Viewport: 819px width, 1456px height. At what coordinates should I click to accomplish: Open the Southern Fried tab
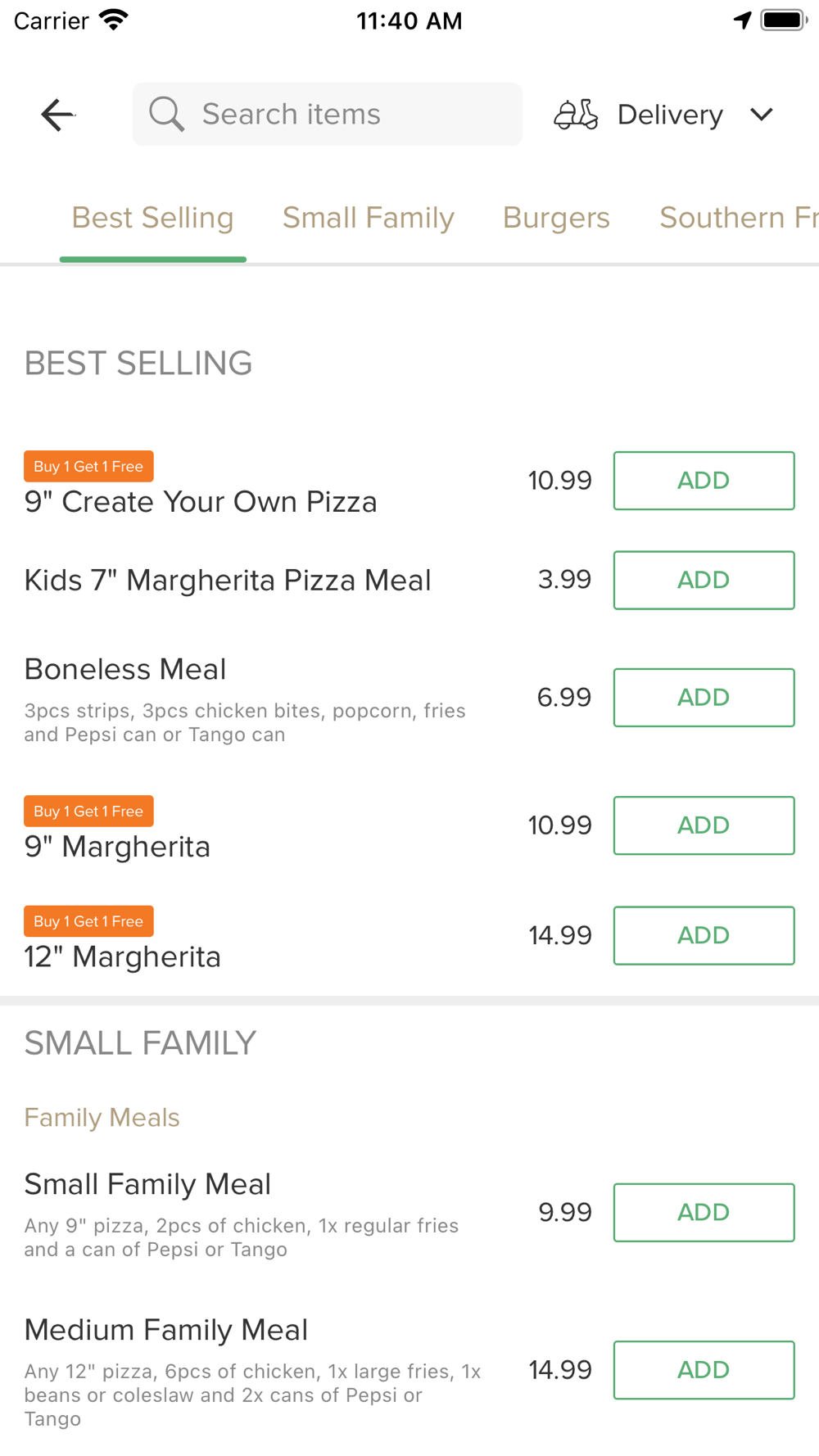(x=739, y=218)
